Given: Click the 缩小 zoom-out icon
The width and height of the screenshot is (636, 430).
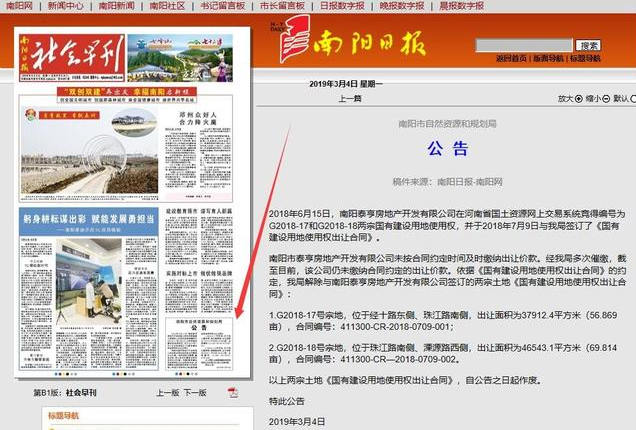Looking at the screenshot, I should [x=606, y=99].
